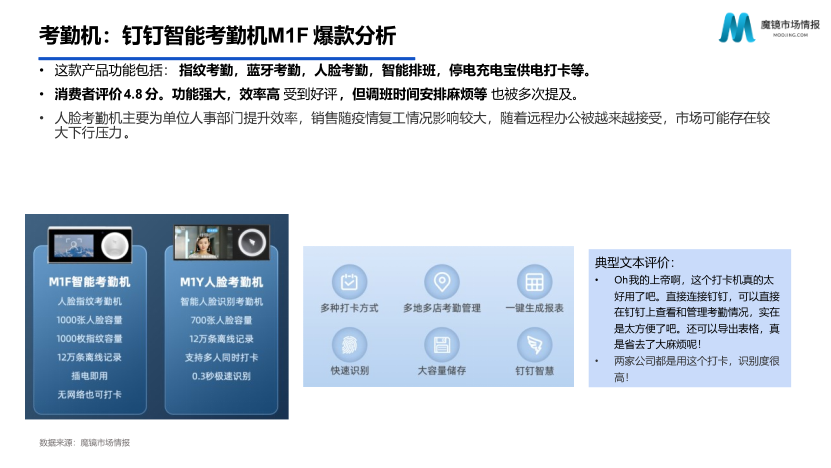Click the text 1000张人脸容量
Viewport: 831px width, 468px height.
pyautogui.click(x=90, y=320)
